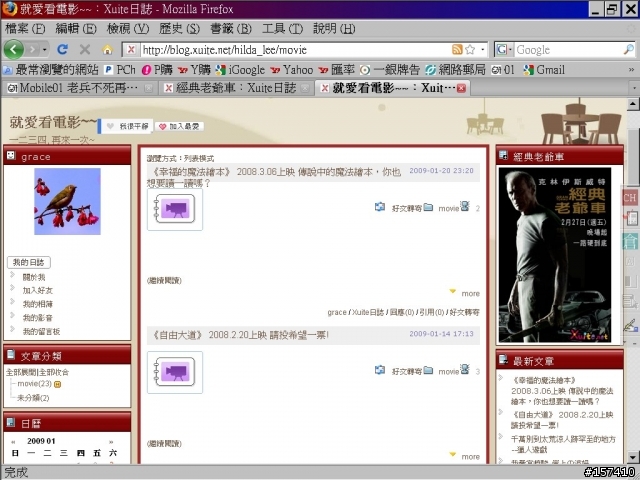Click the grace bird profile picture

67,201
